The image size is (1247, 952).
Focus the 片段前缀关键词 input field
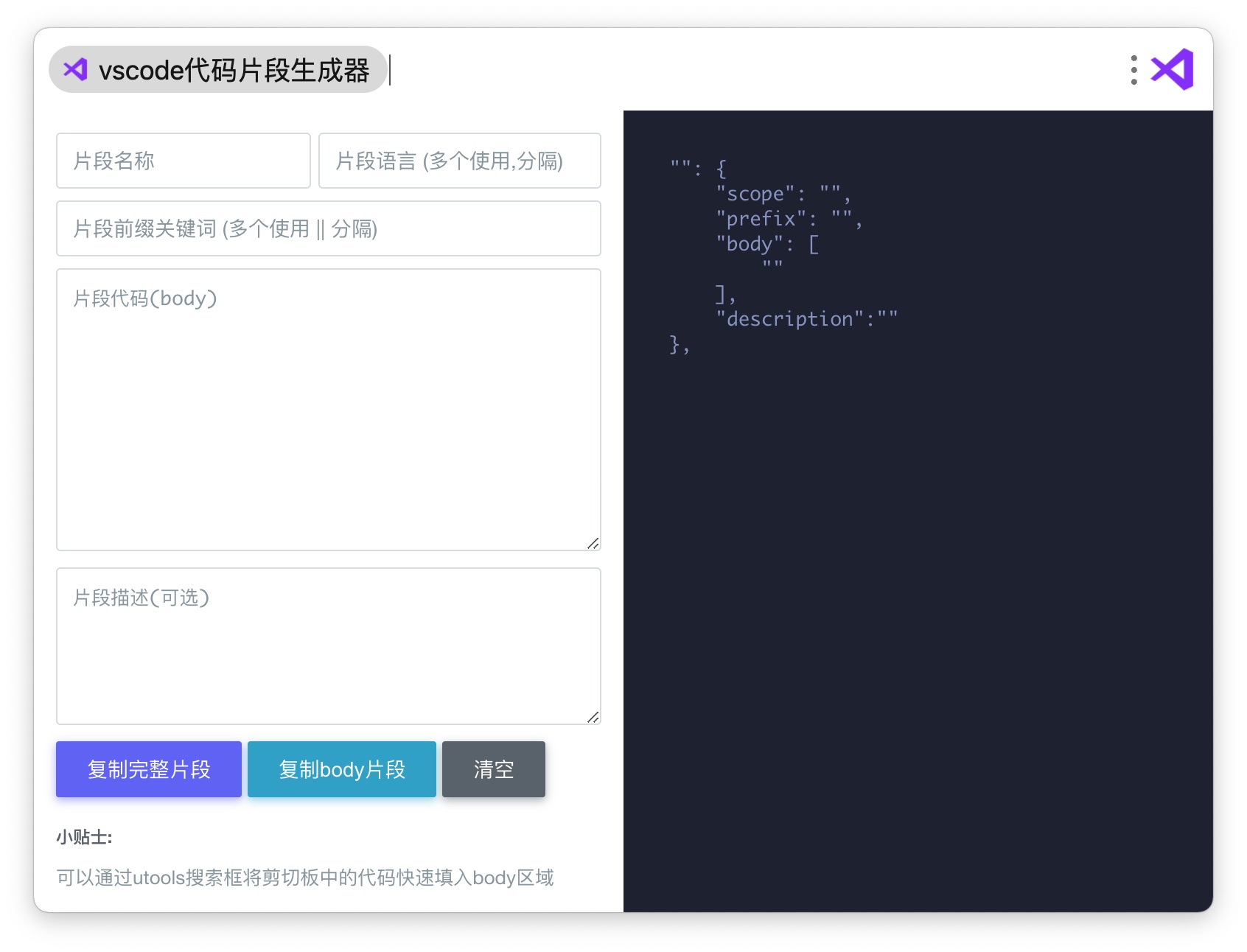pos(329,228)
